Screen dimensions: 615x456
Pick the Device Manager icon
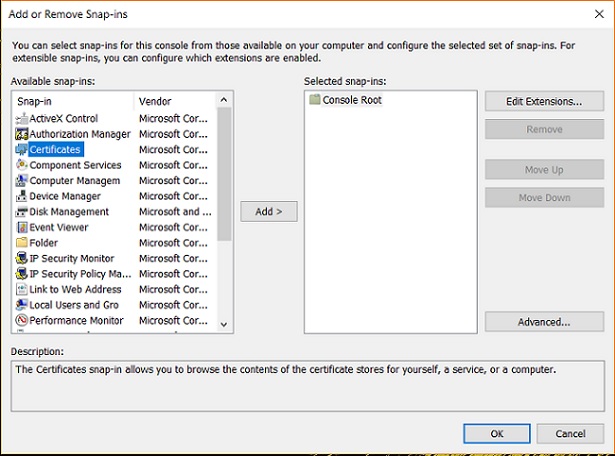[x=22, y=196]
